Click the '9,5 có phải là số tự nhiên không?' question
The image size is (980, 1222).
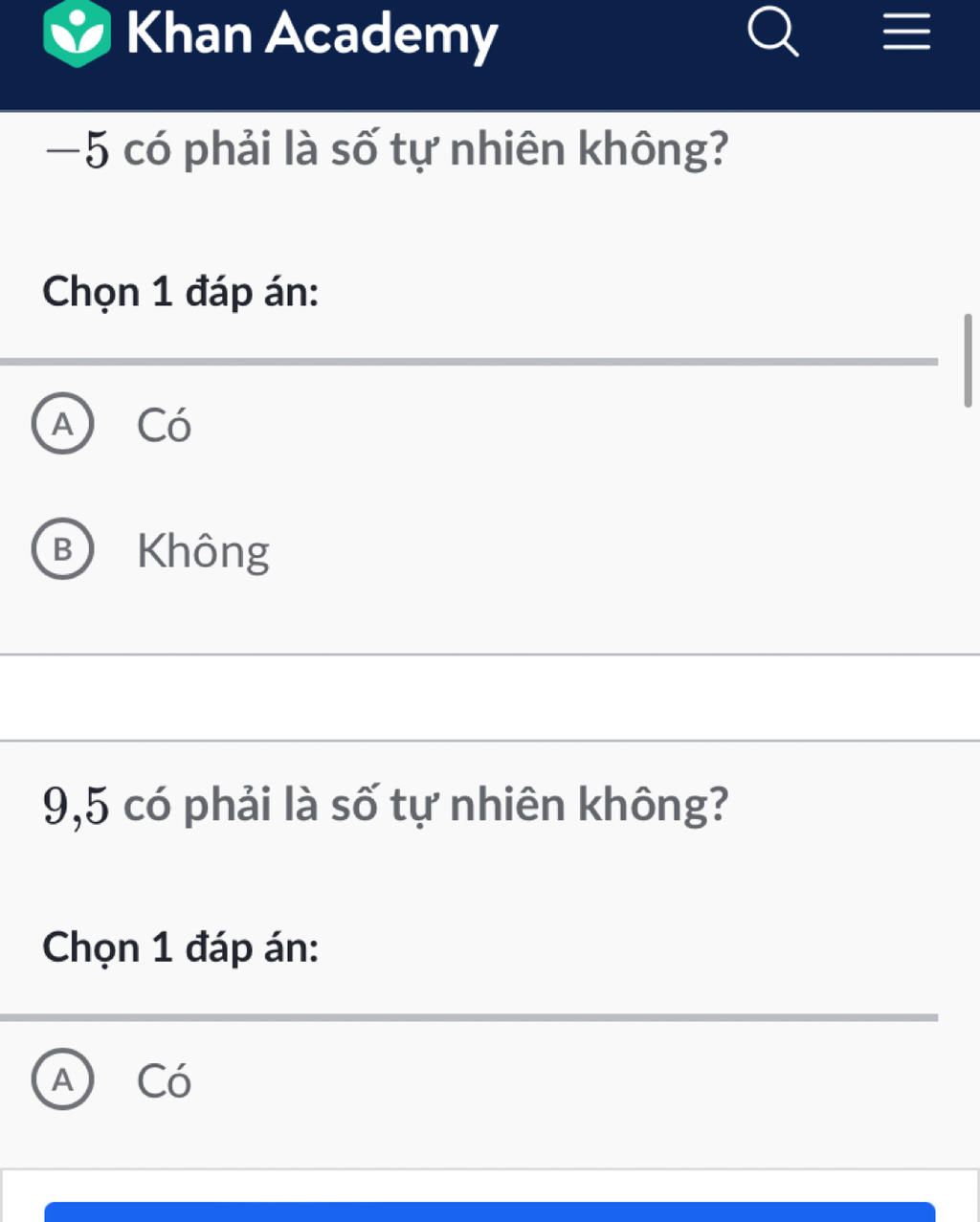[x=386, y=805]
